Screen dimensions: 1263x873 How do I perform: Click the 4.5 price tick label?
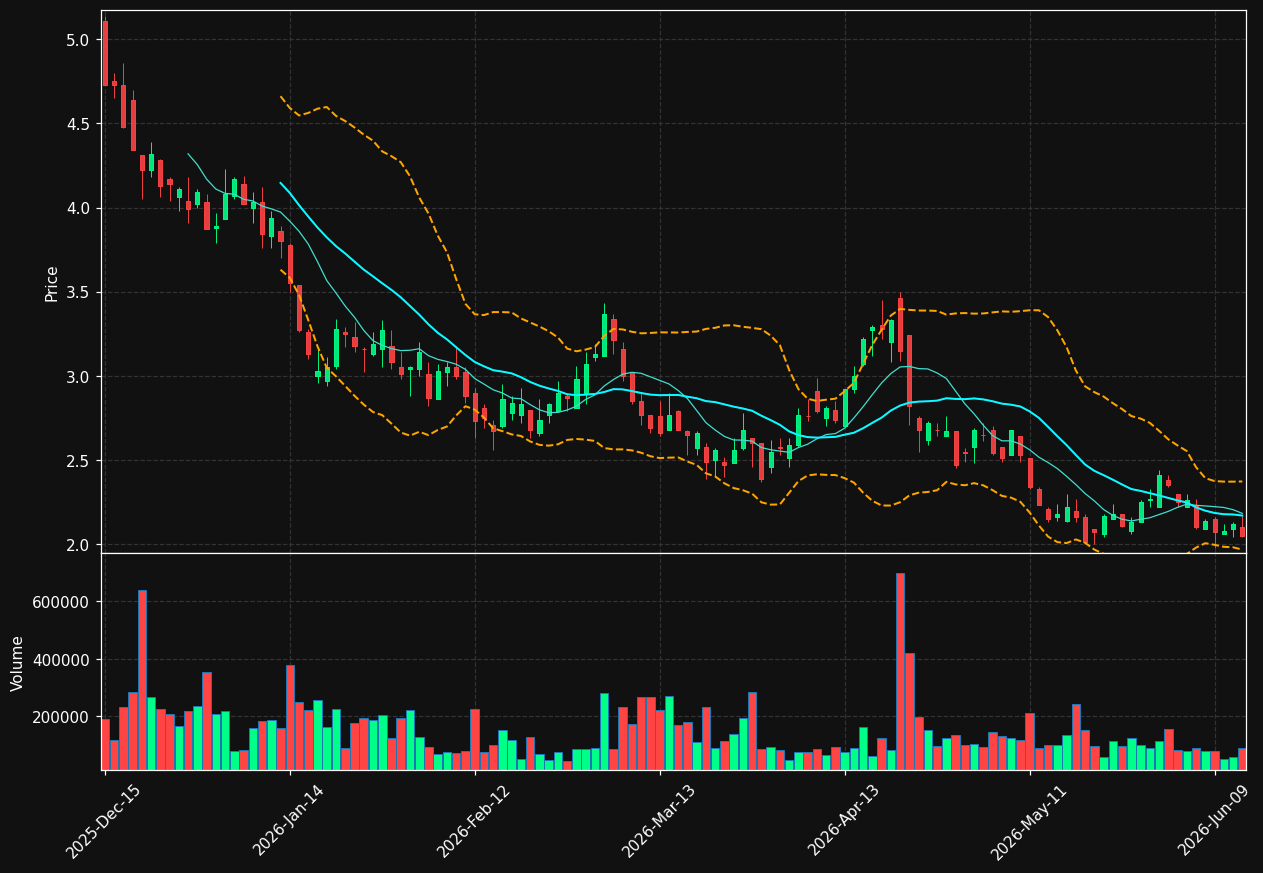78,124
